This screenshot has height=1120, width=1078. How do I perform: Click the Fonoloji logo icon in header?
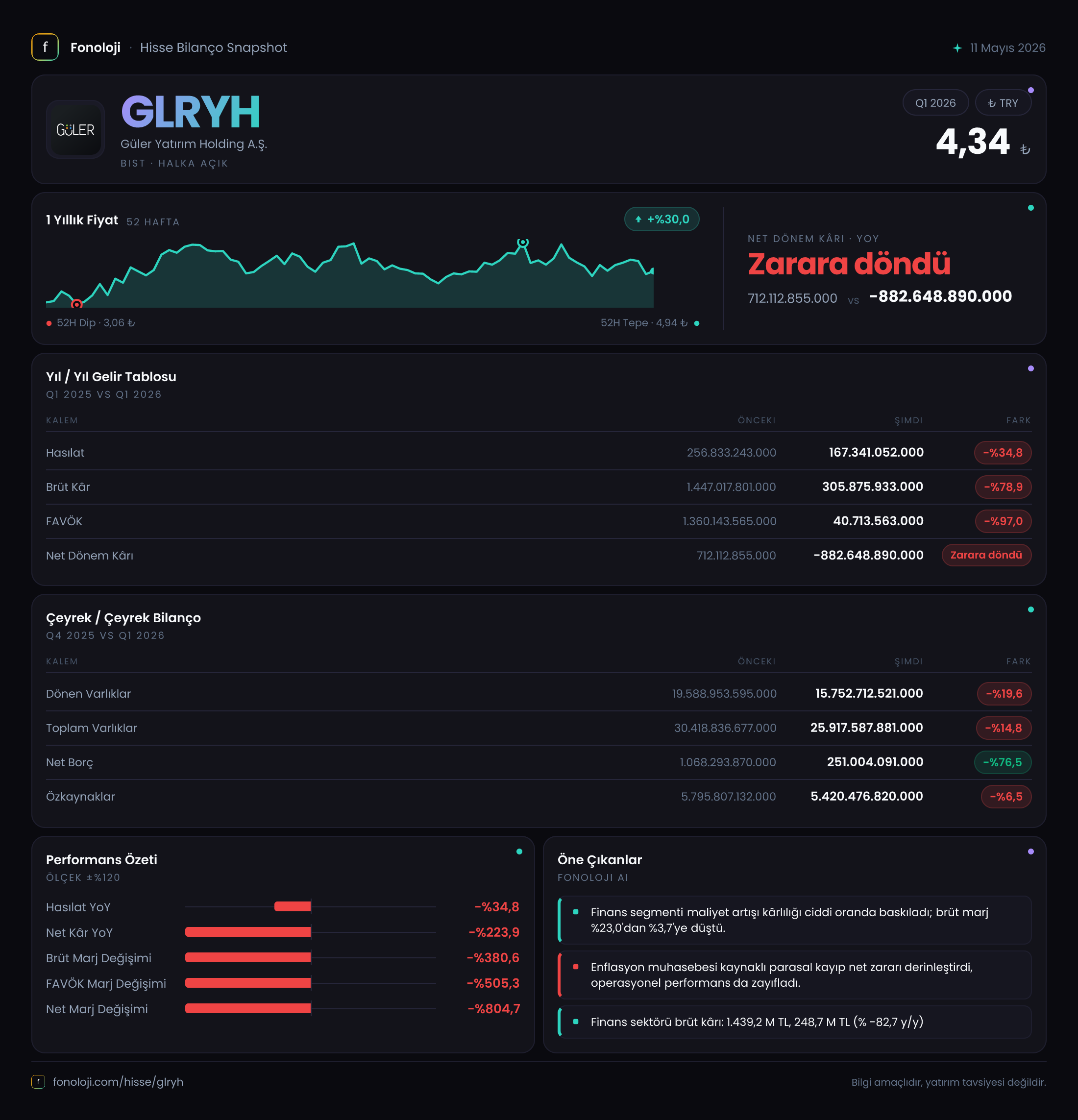[x=45, y=48]
